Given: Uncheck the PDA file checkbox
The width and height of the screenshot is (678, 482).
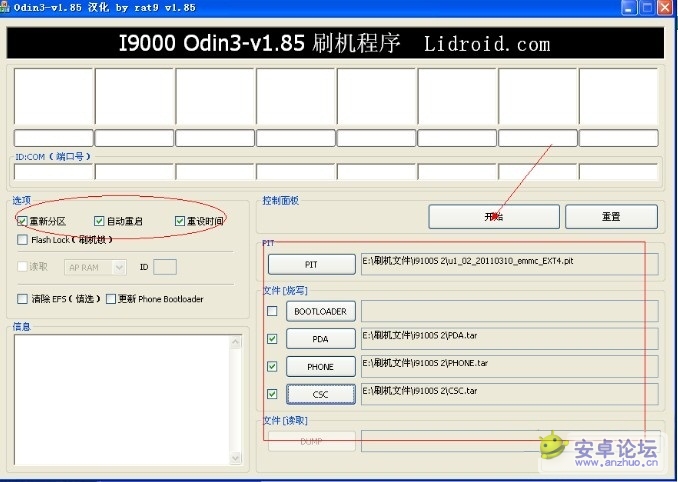Looking at the screenshot, I should (272, 338).
